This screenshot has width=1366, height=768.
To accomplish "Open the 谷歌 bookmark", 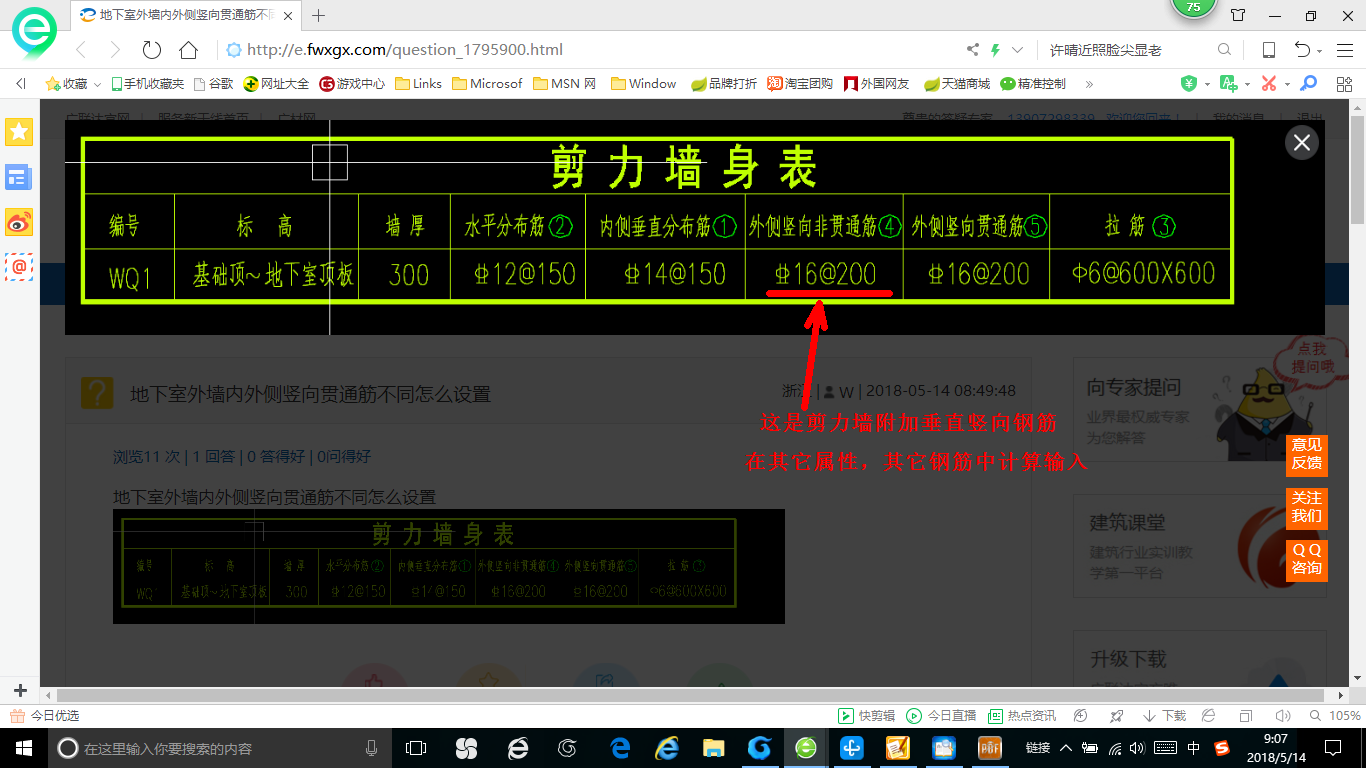I will coord(213,84).
